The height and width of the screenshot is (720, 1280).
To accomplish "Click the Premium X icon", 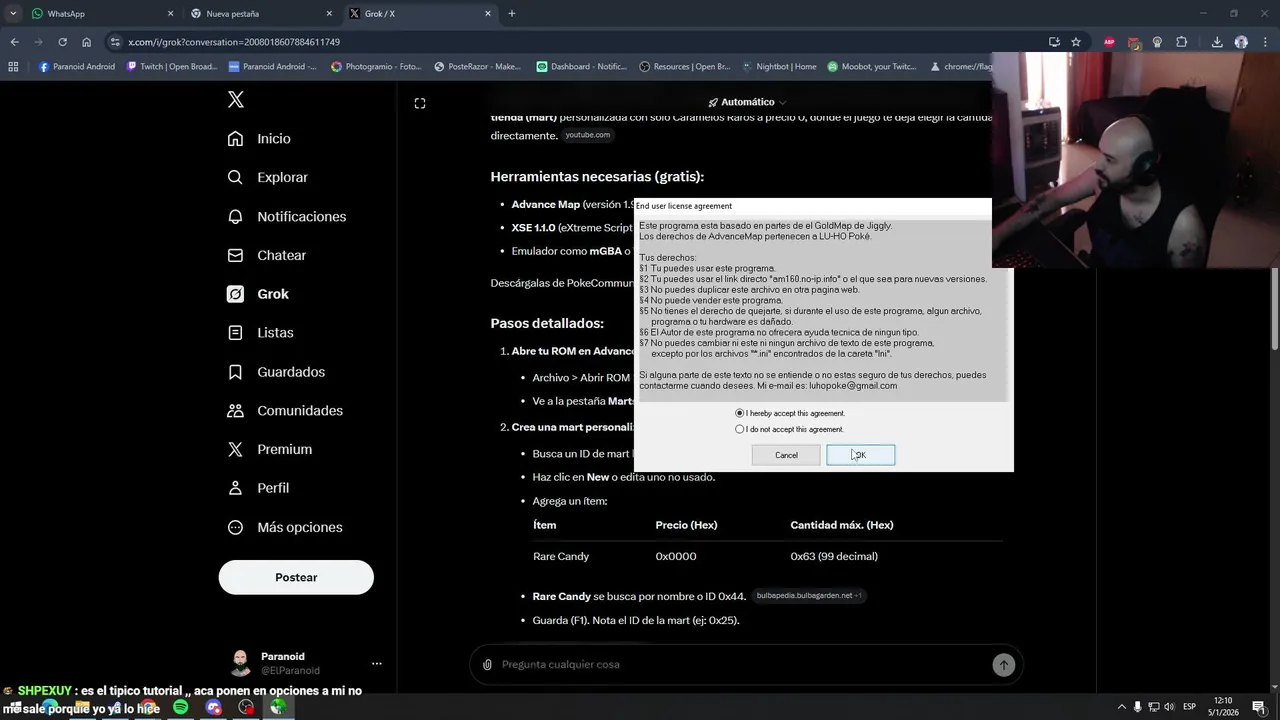I will 235,449.
